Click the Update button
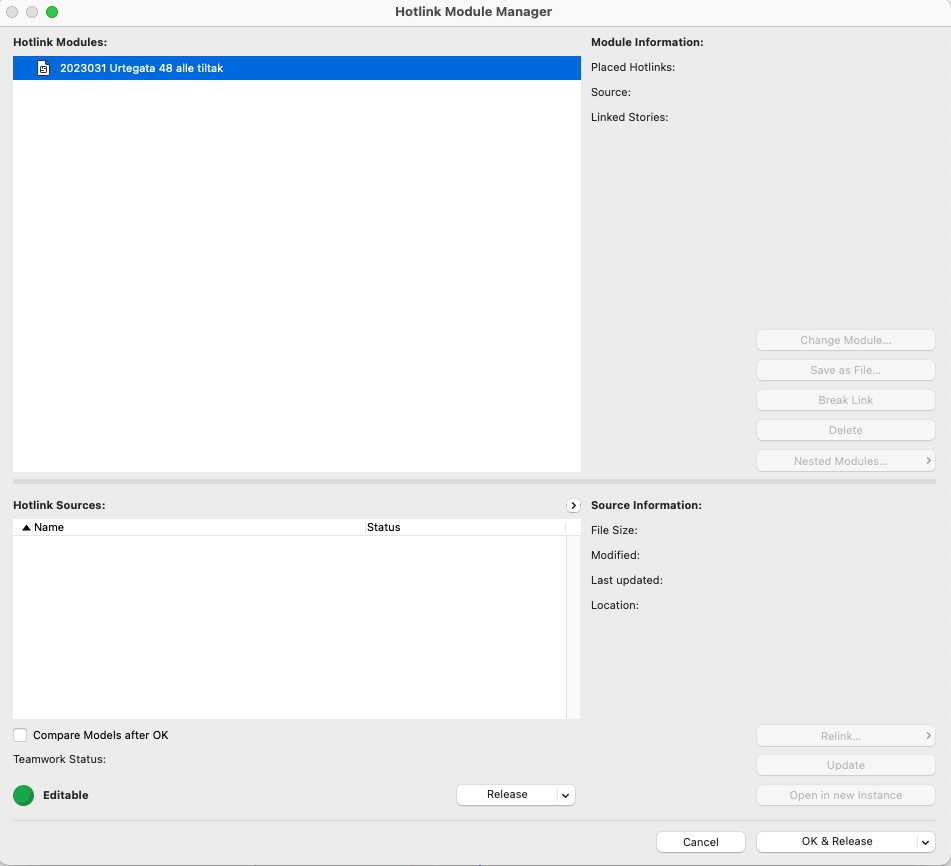This screenshot has width=951, height=866. [845, 765]
